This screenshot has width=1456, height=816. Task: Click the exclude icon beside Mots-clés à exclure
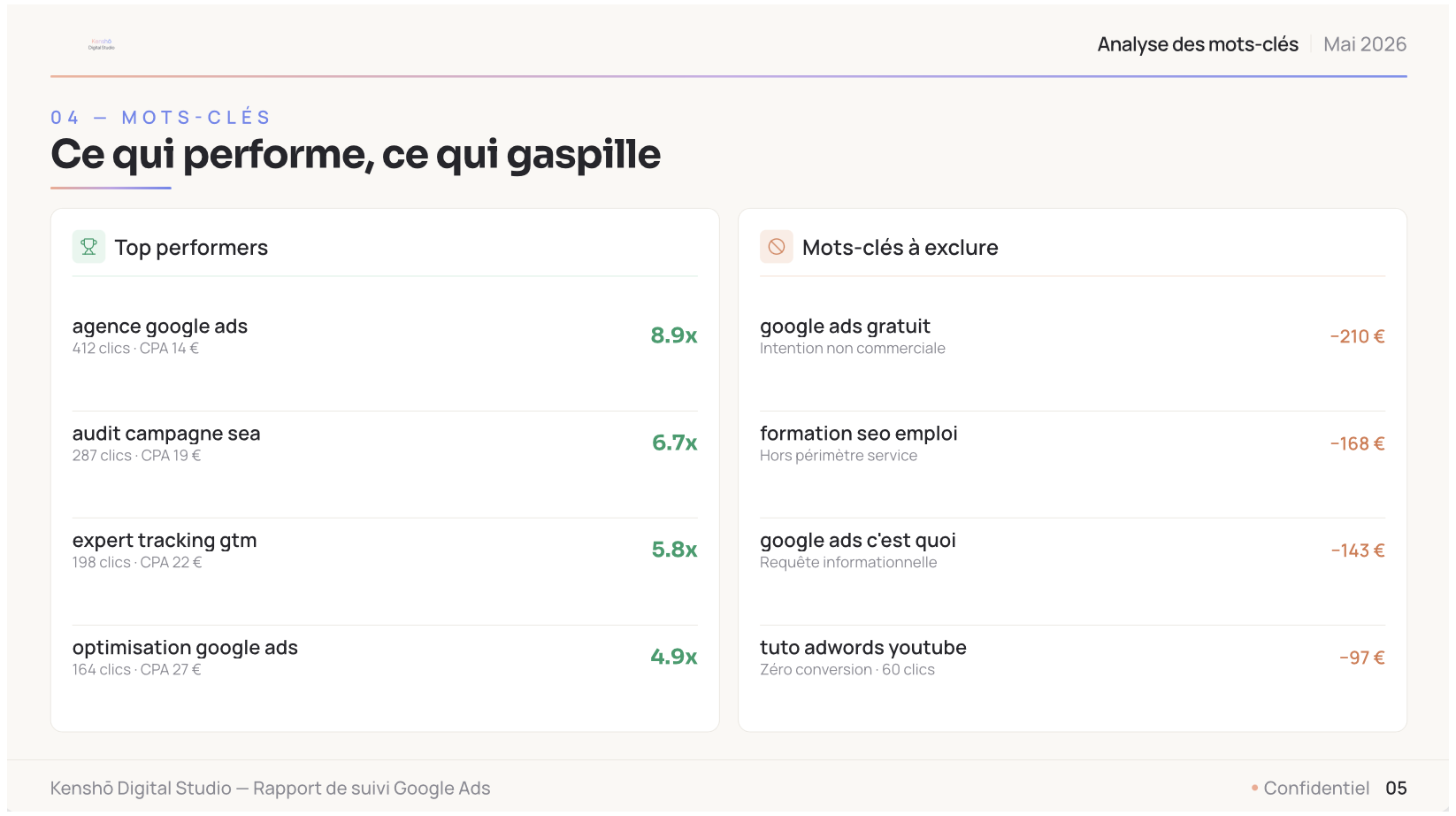coord(776,247)
